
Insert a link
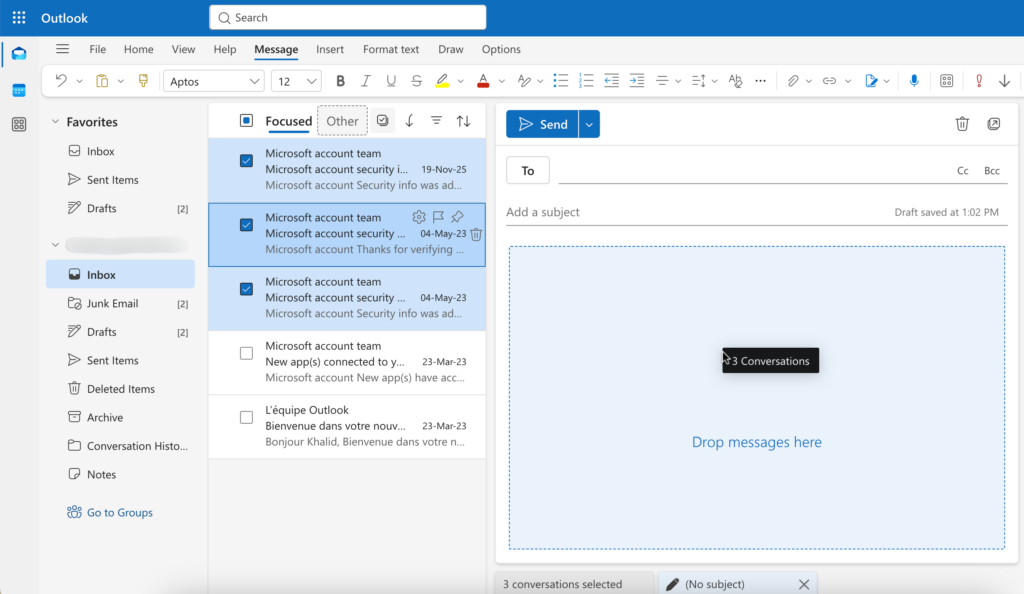pyautogui.click(x=829, y=81)
